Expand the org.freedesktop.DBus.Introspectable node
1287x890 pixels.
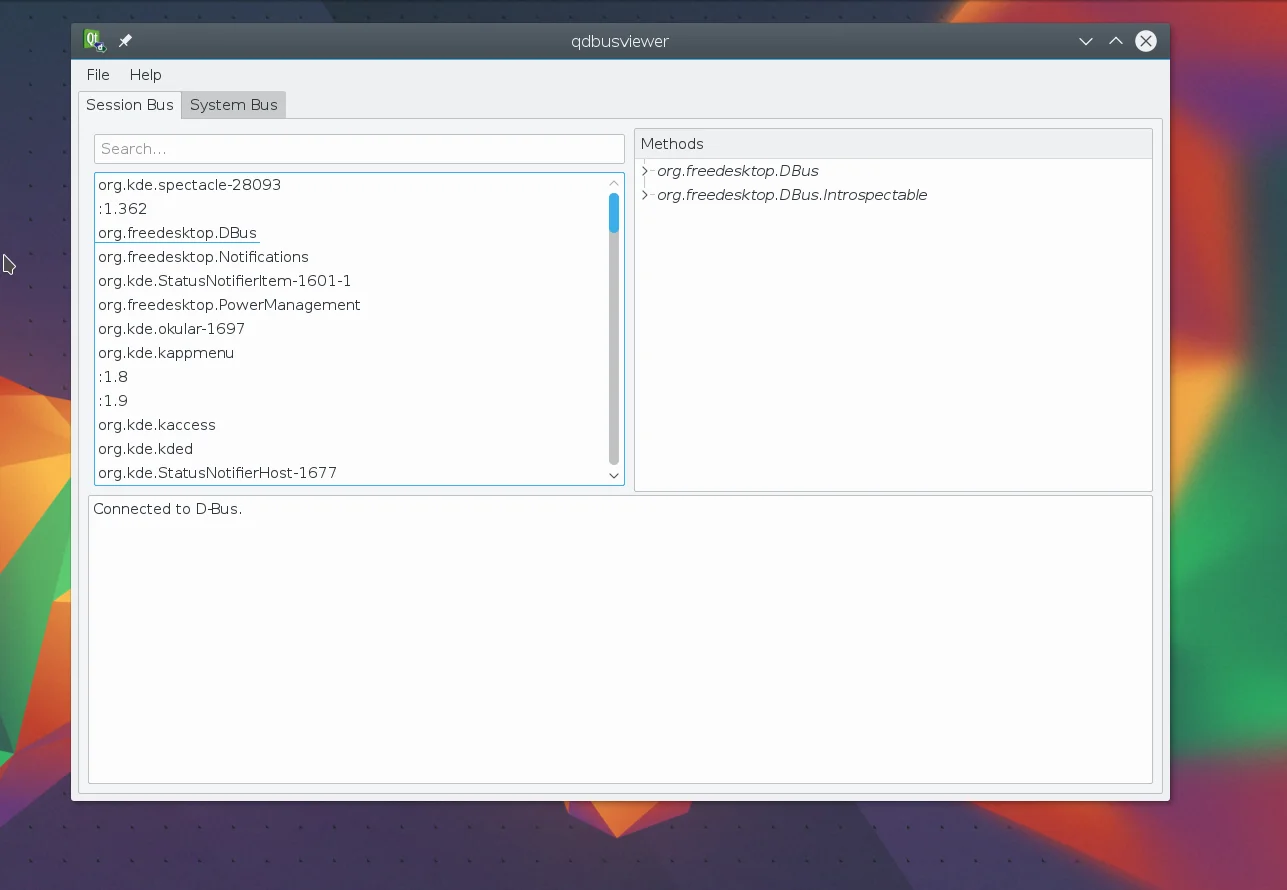(645, 195)
